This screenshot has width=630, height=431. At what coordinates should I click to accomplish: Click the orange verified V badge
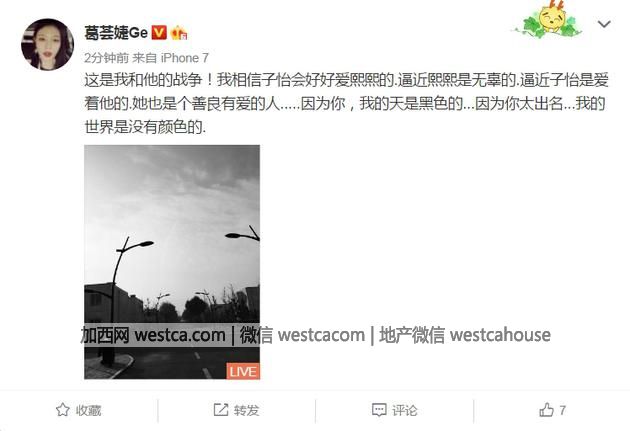click(159, 33)
